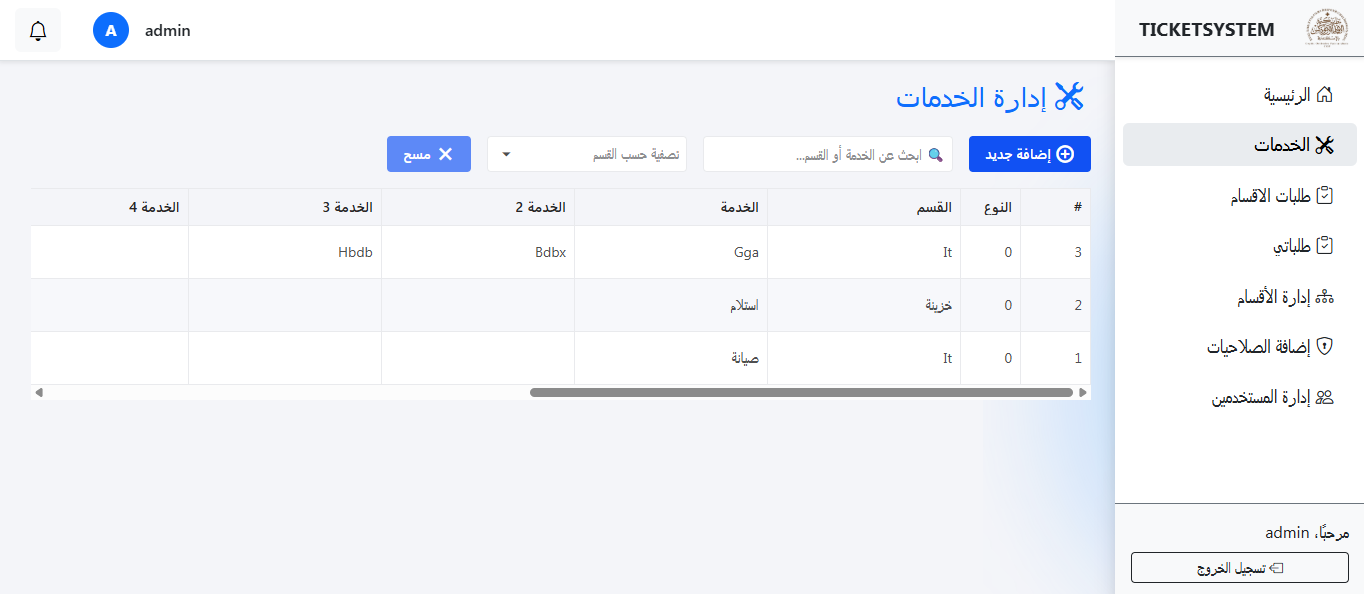Click the users icon beside إدارة المستخدمين

coord(1325,397)
